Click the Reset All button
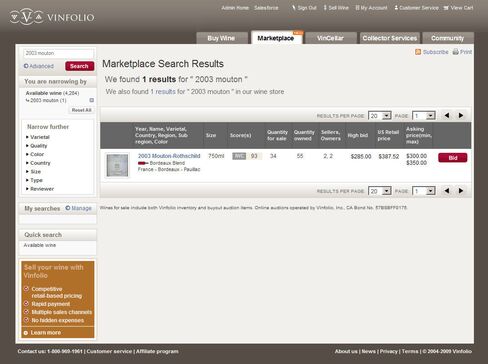 click(x=81, y=110)
